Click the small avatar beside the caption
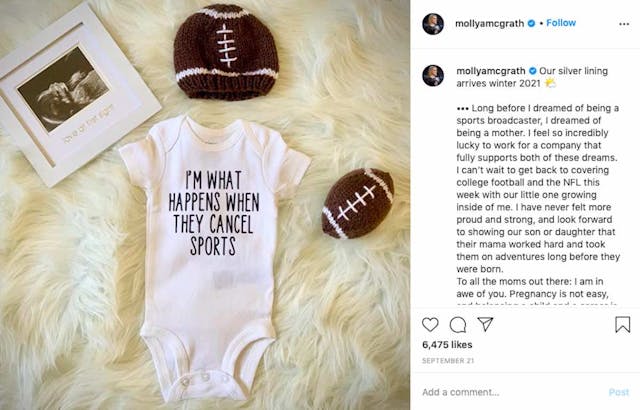 [x=432, y=75]
